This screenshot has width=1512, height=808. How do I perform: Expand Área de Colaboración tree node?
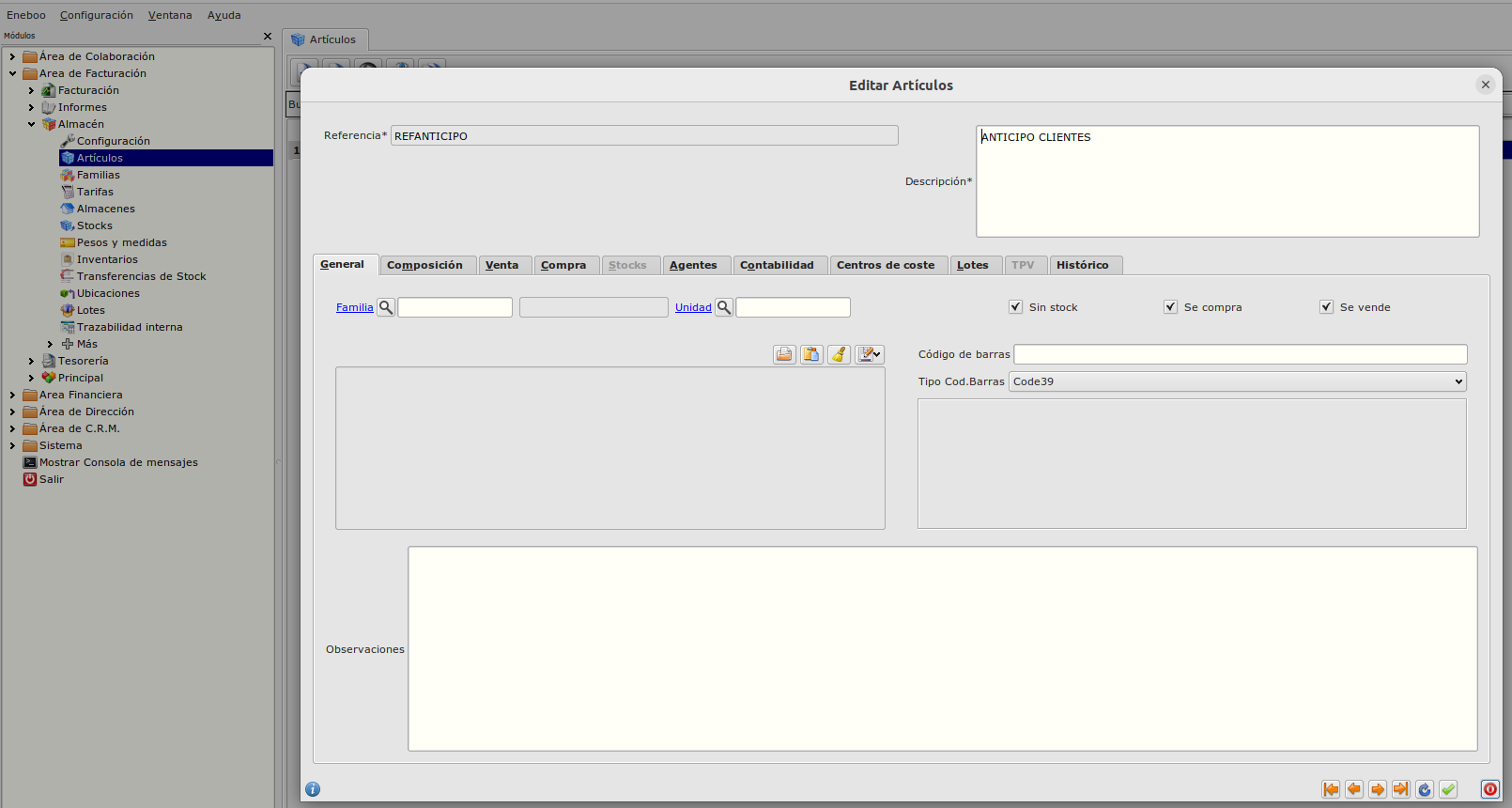12,56
